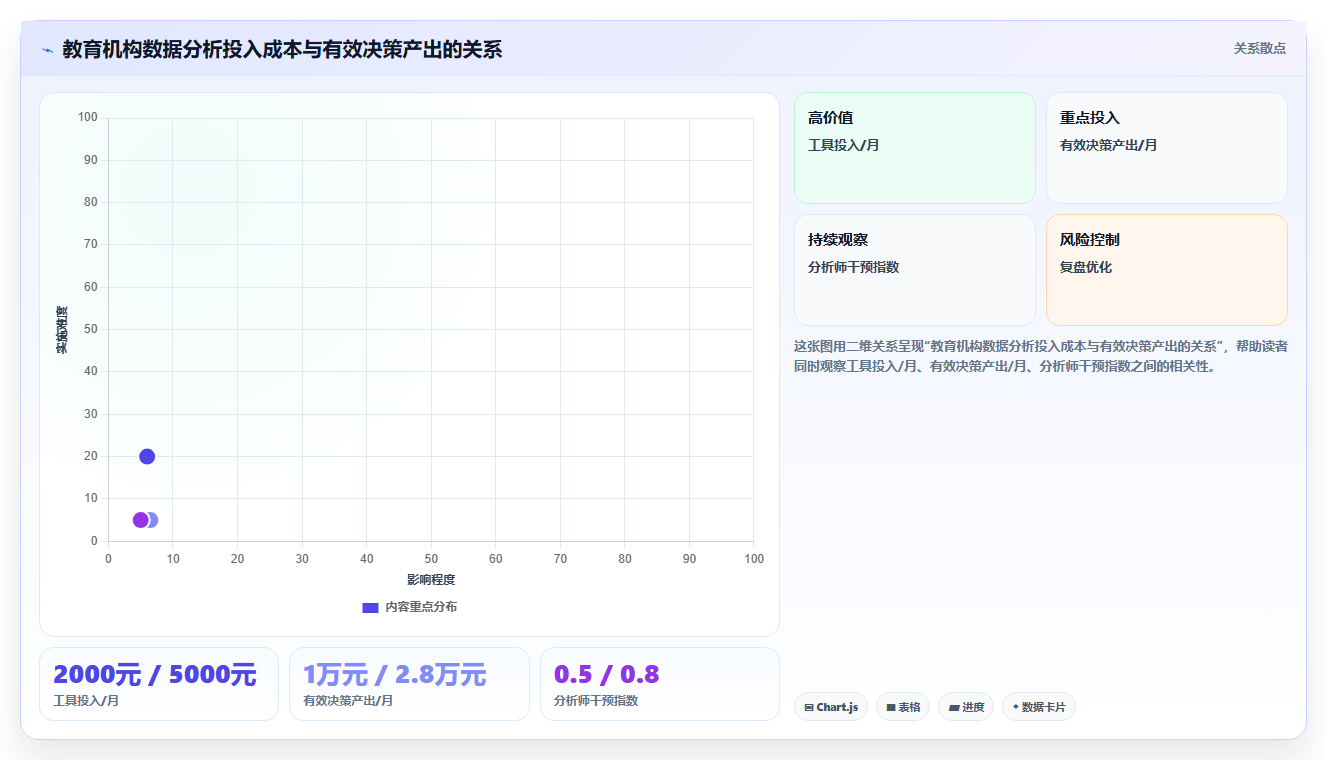1327x760 pixels.
Task: Click the 分析师干预指数 label under 持续观察
Action: click(x=853, y=267)
